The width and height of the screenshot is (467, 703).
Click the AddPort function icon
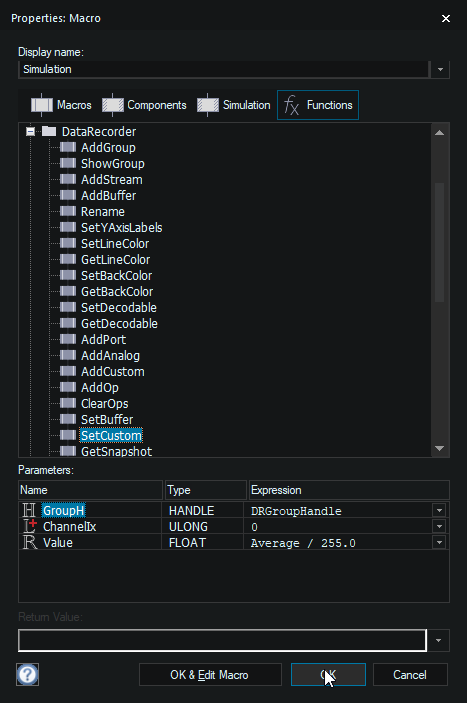pos(68,339)
